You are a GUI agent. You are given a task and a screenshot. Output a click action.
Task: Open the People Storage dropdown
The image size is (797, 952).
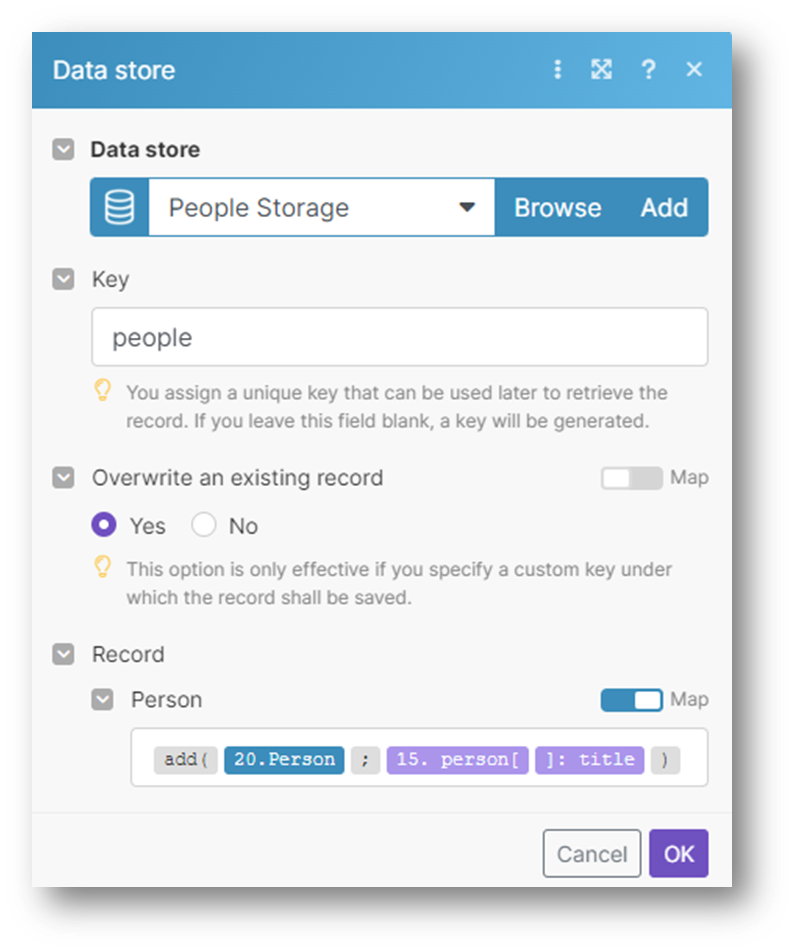[466, 208]
